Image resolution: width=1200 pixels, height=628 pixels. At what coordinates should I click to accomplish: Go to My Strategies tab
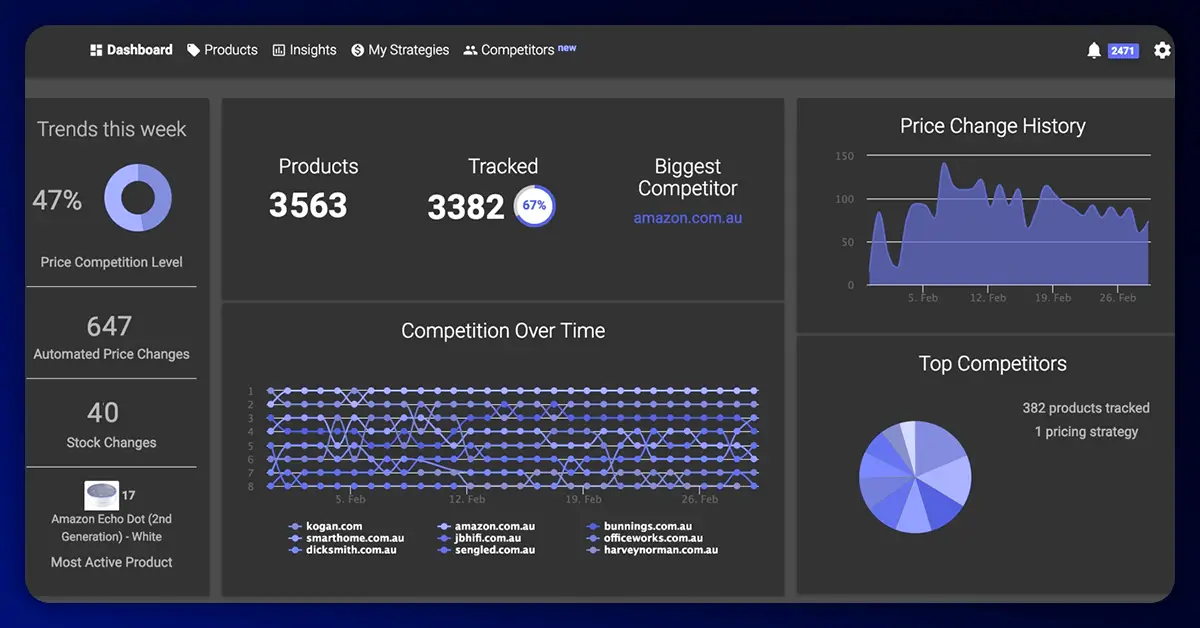tap(400, 50)
